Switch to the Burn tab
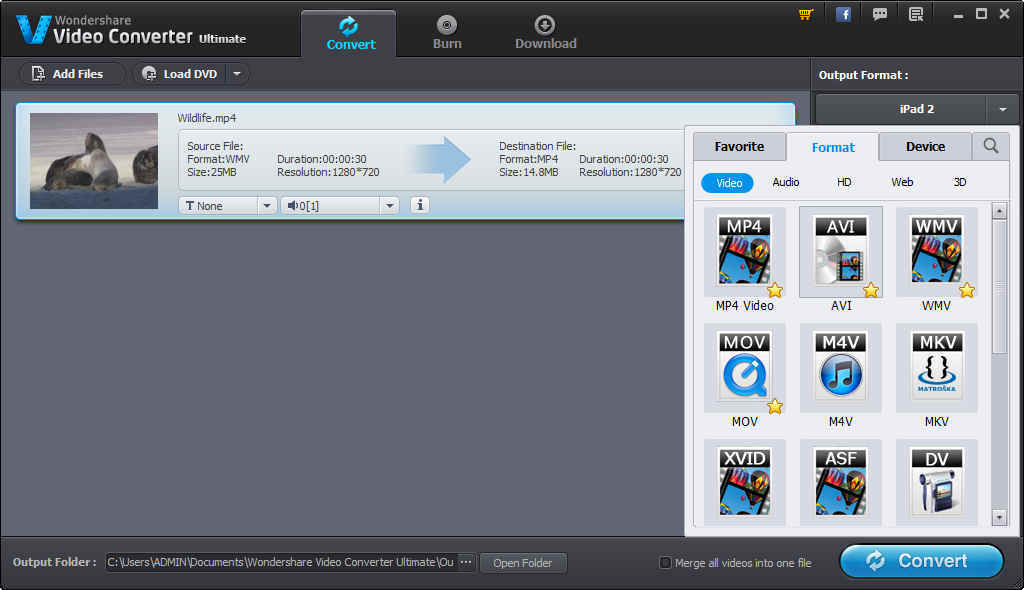Screen dimensions: 1024x590 click(446, 31)
